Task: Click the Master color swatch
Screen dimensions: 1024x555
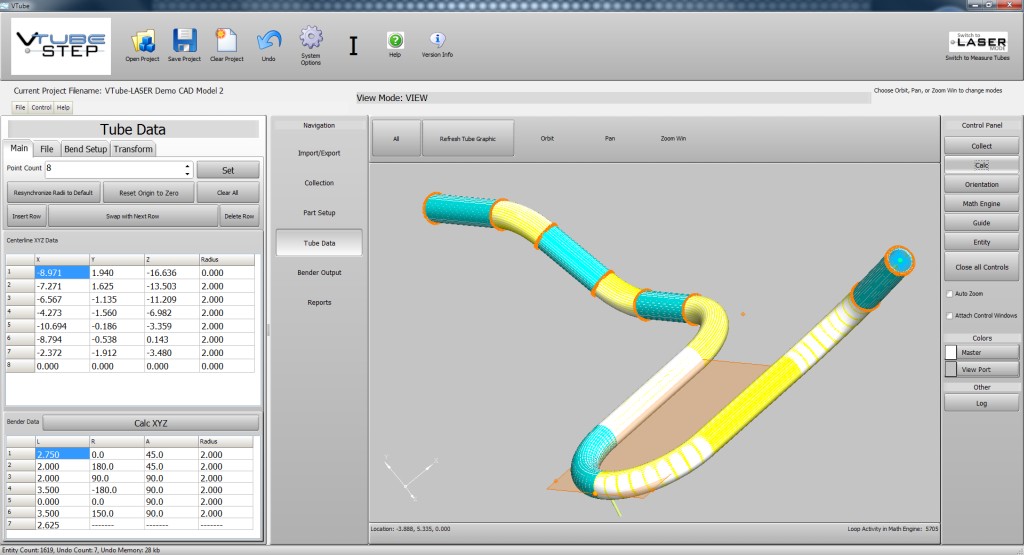Action: tap(951, 352)
